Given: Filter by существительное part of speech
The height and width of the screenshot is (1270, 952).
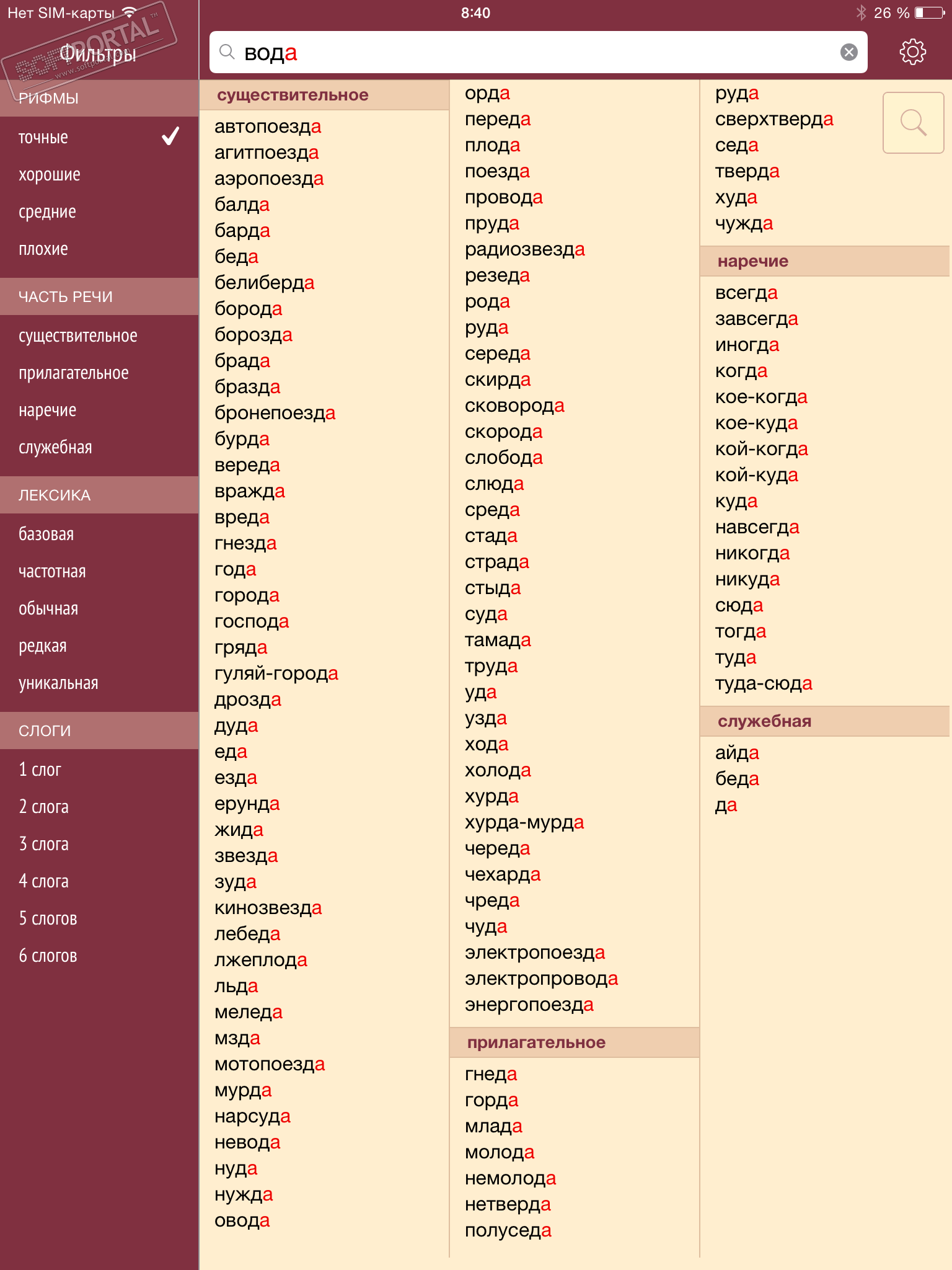Looking at the screenshot, I should (99, 335).
